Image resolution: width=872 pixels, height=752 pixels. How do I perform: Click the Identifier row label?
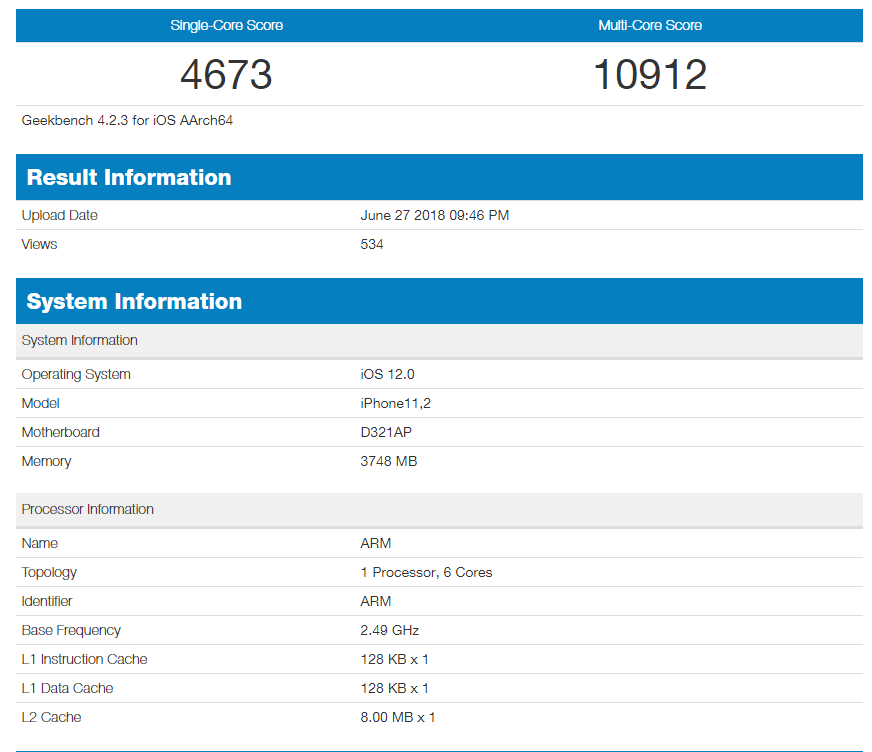click(47, 601)
